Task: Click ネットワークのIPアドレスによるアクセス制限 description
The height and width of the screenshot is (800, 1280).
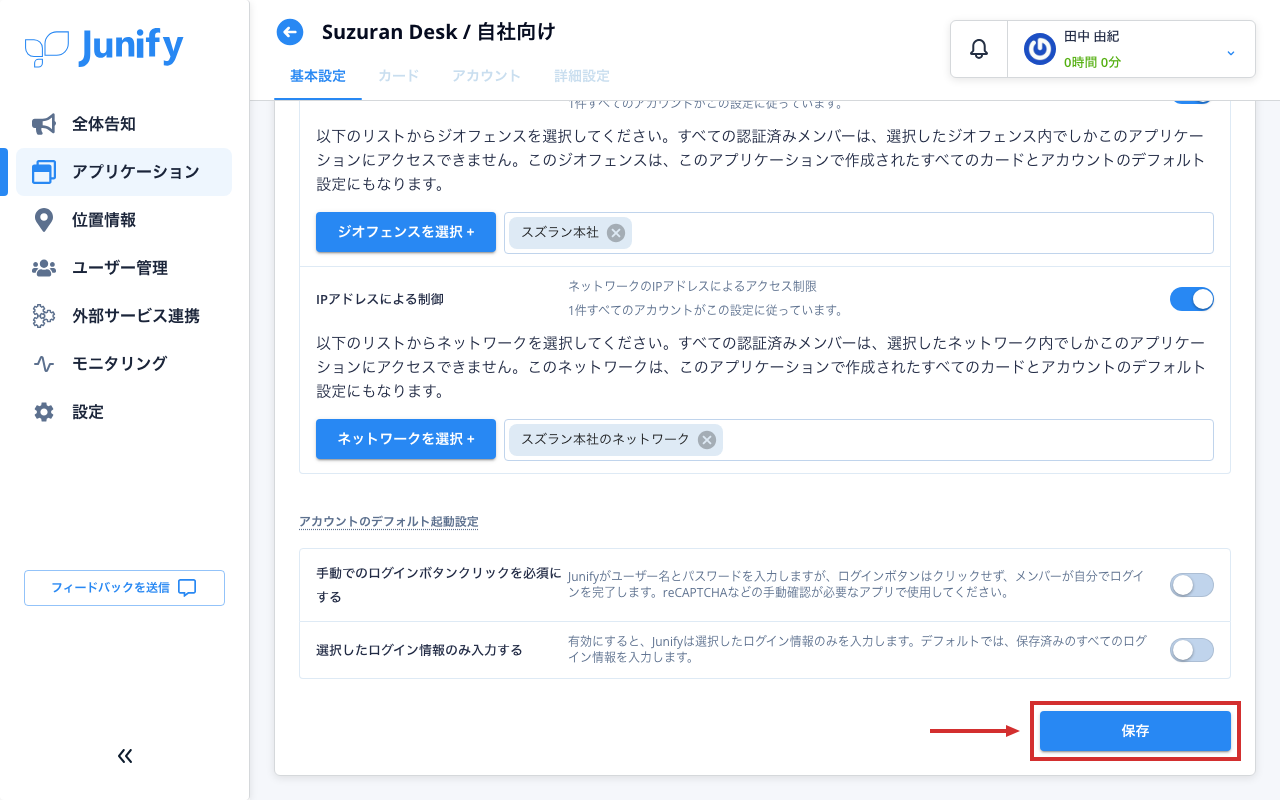Action: click(692, 287)
